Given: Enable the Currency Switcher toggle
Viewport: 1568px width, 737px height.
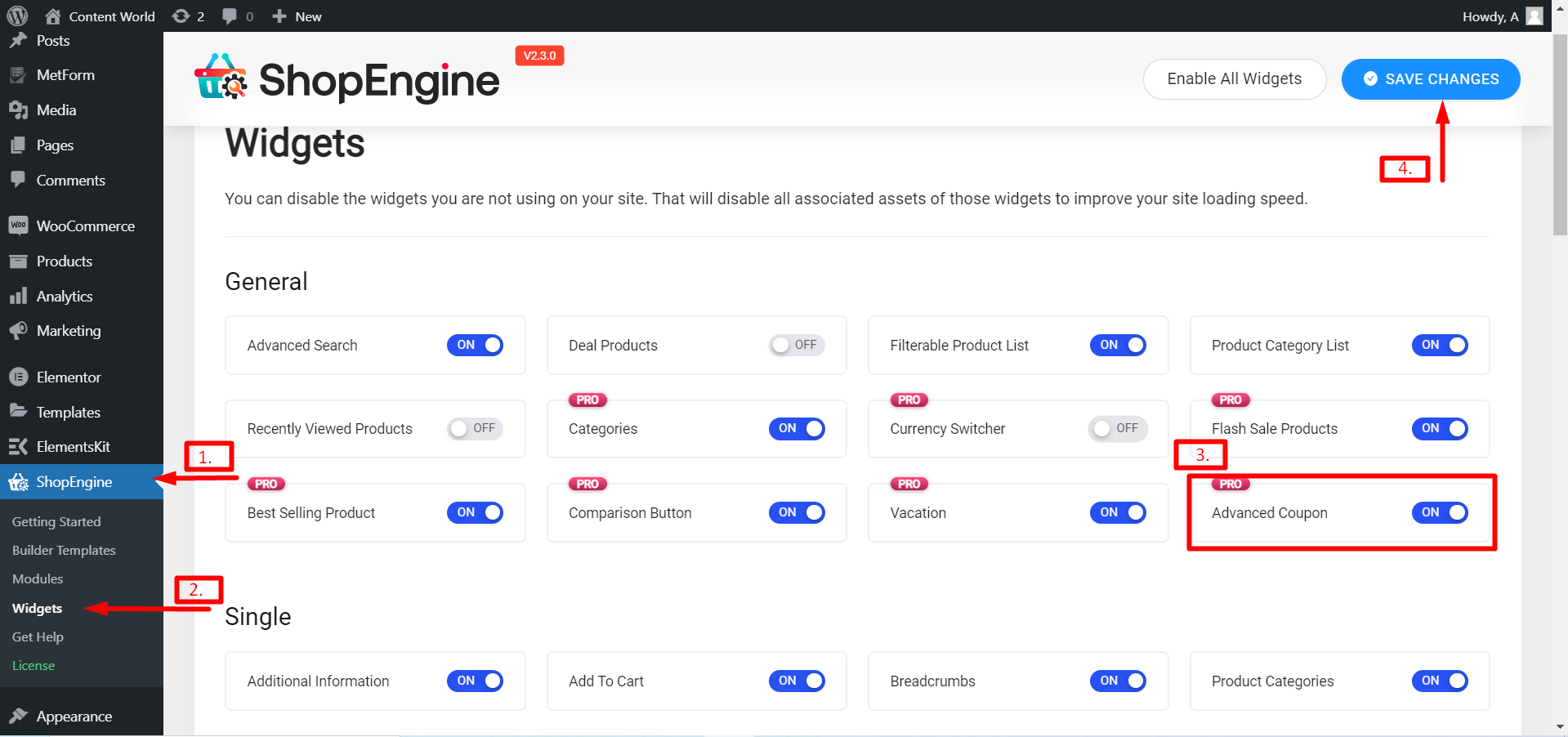Looking at the screenshot, I should [1117, 428].
